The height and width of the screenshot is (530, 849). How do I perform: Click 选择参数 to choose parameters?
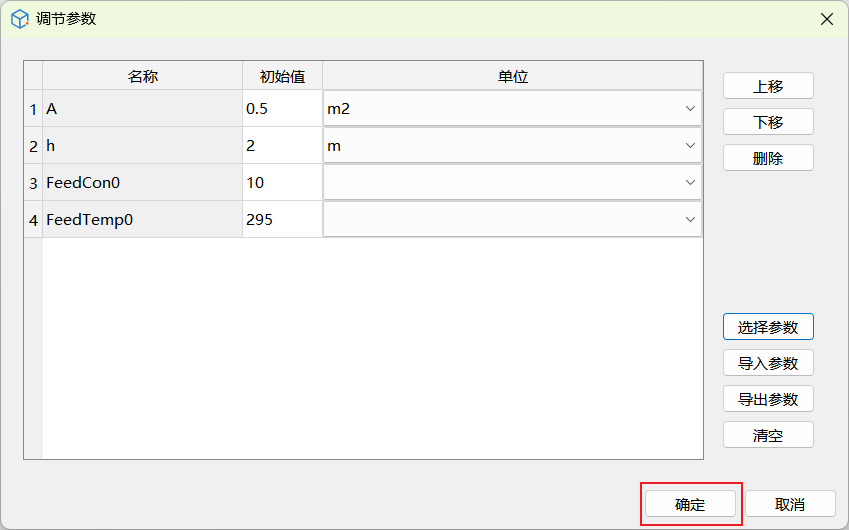pos(767,327)
